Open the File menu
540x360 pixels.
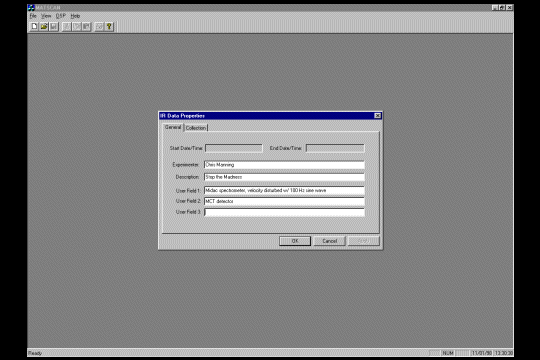coord(33,16)
